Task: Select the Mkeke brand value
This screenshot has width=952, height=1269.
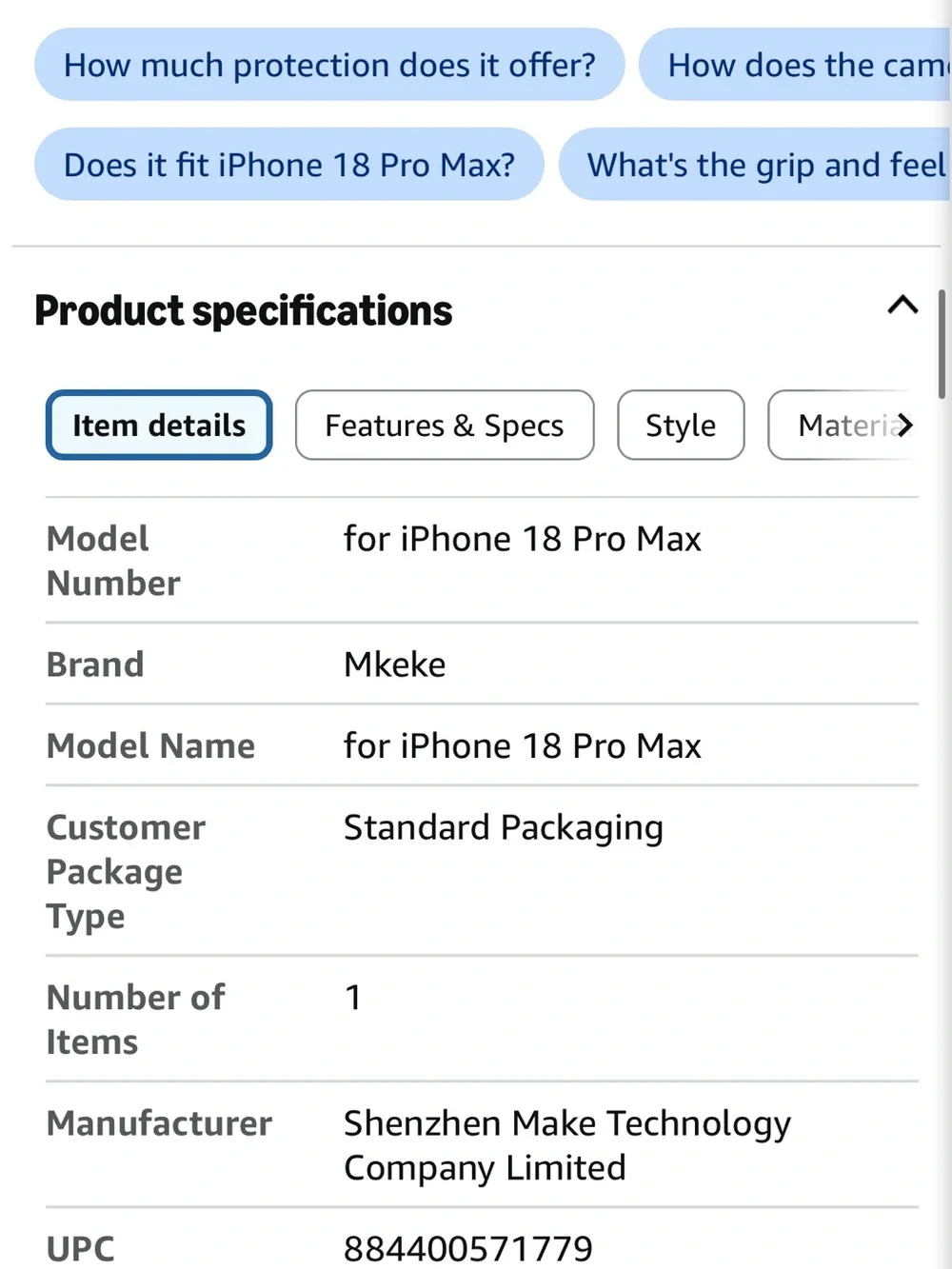Action: (395, 664)
